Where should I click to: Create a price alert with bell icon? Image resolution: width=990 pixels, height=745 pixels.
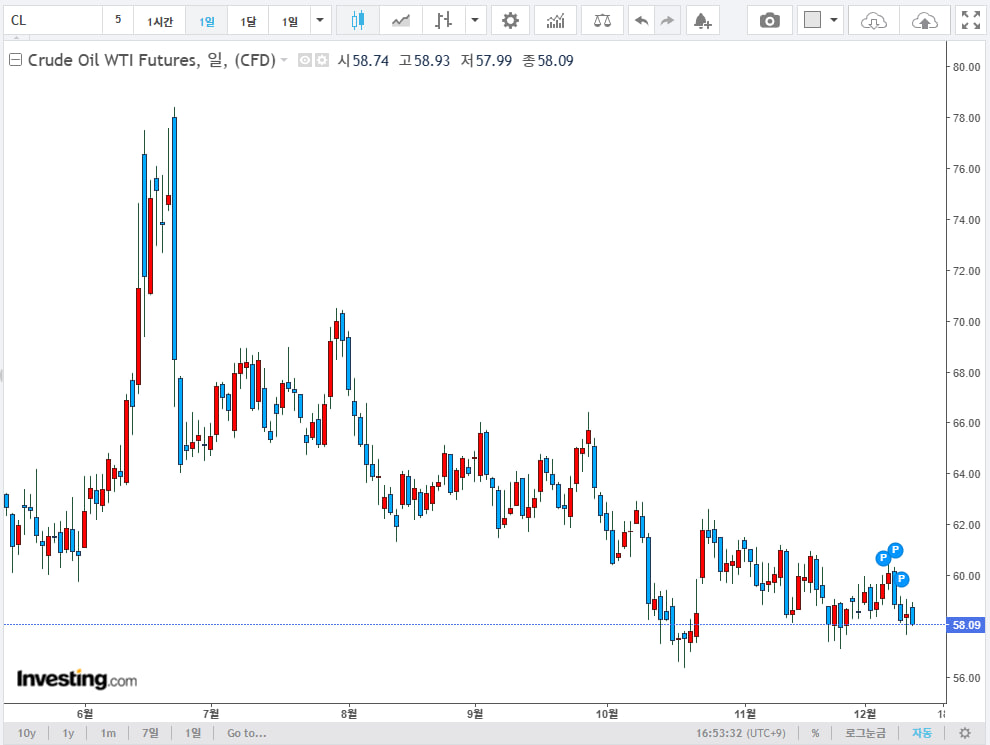pyautogui.click(x=702, y=20)
